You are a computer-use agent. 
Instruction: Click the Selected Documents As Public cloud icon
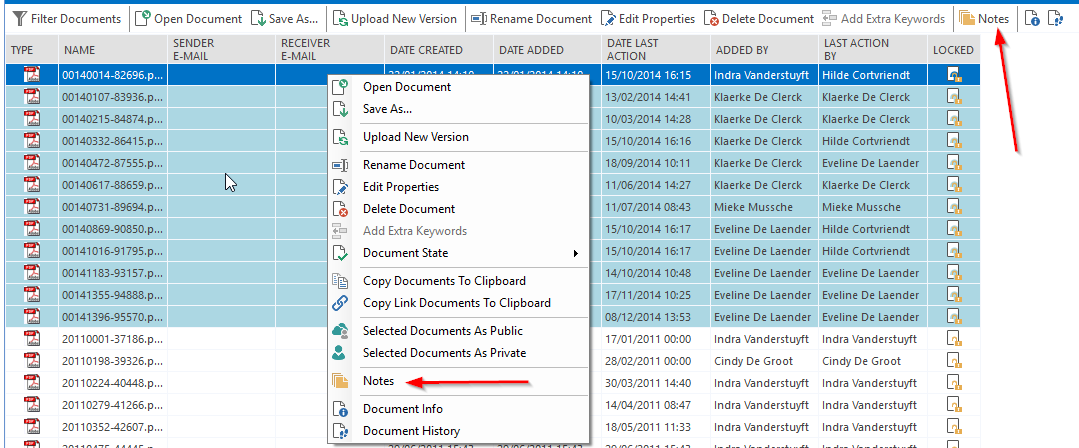[340, 331]
